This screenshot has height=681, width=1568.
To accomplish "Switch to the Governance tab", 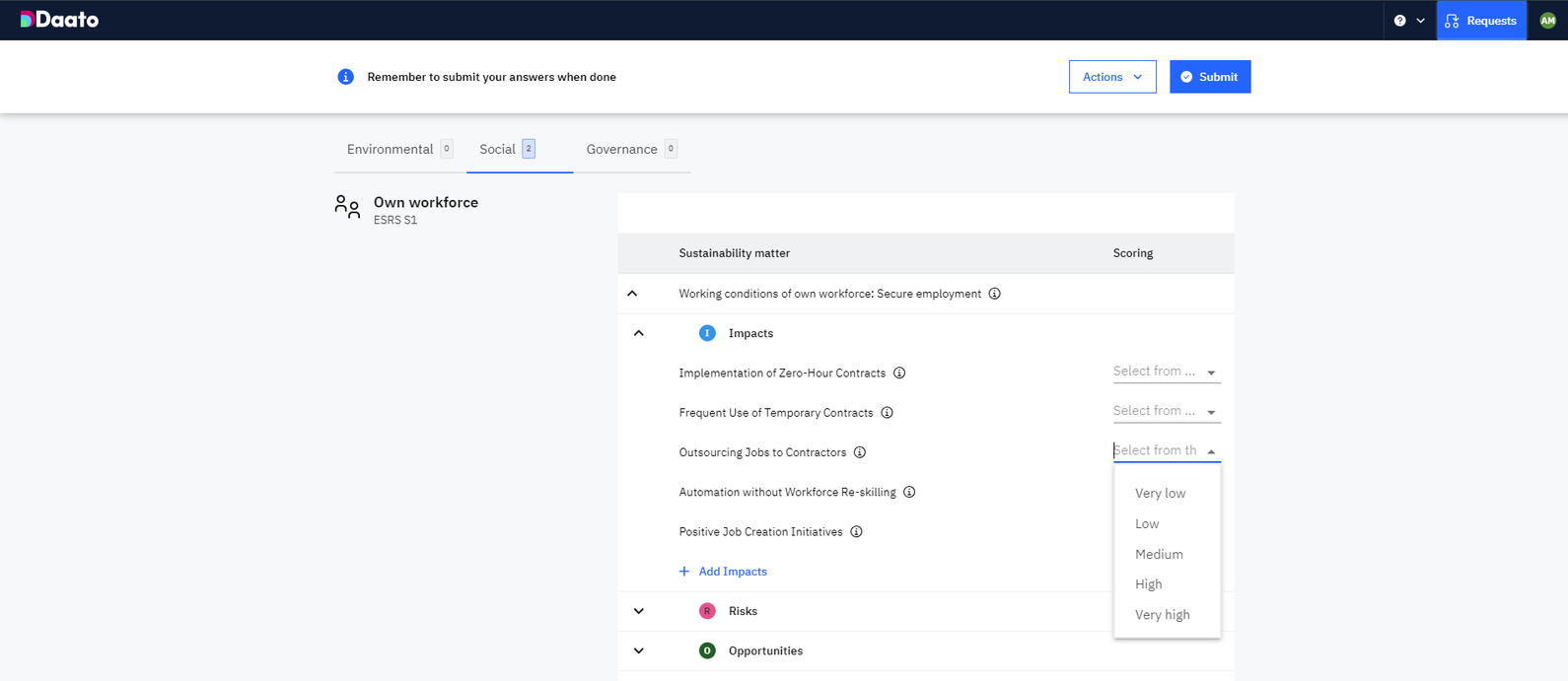I will click(x=621, y=150).
